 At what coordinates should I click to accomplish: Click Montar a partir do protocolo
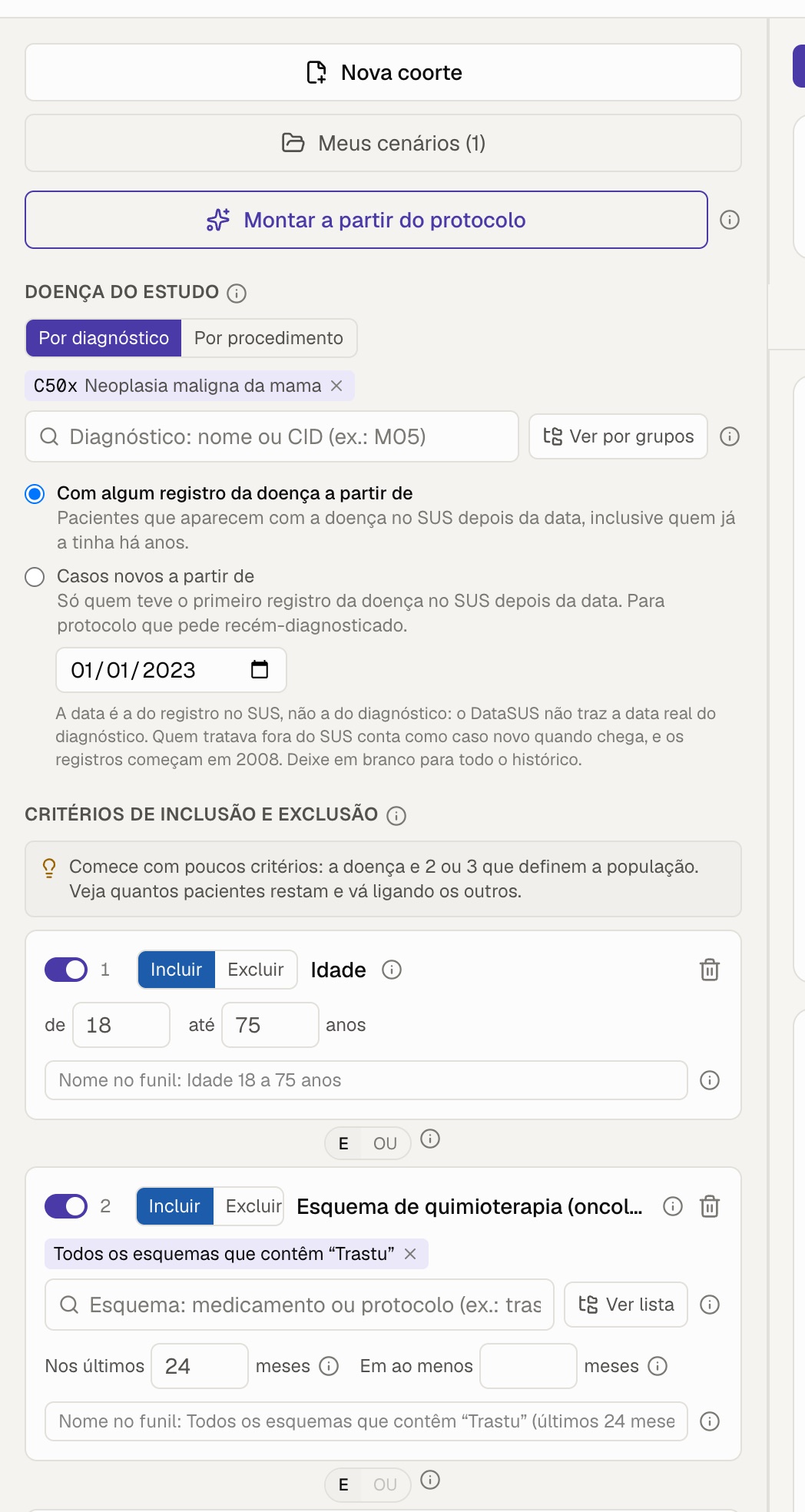(366, 220)
